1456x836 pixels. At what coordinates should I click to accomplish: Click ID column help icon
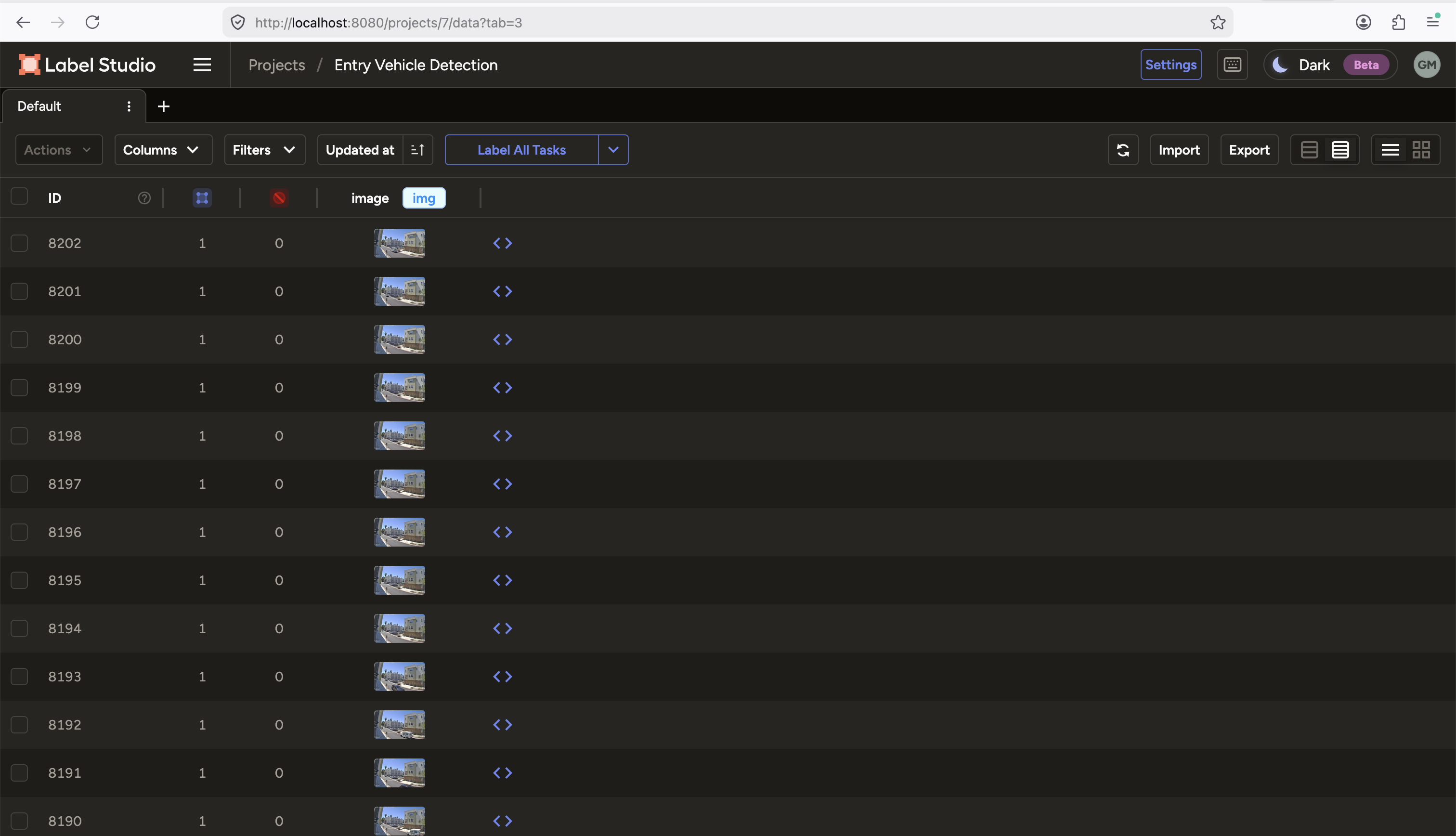point(144,198)
